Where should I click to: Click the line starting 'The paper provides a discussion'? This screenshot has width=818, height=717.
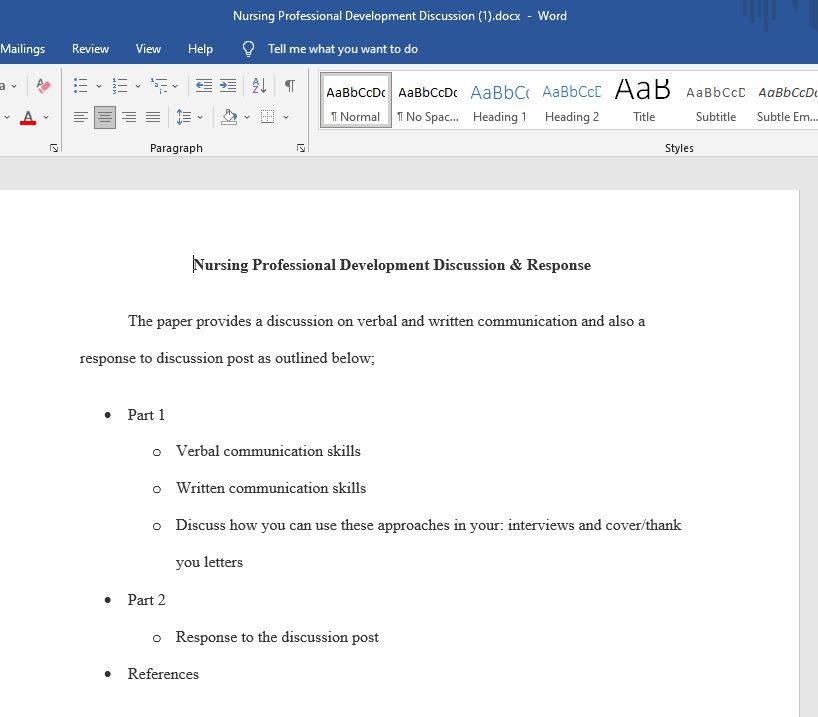[x=387, y=321]
